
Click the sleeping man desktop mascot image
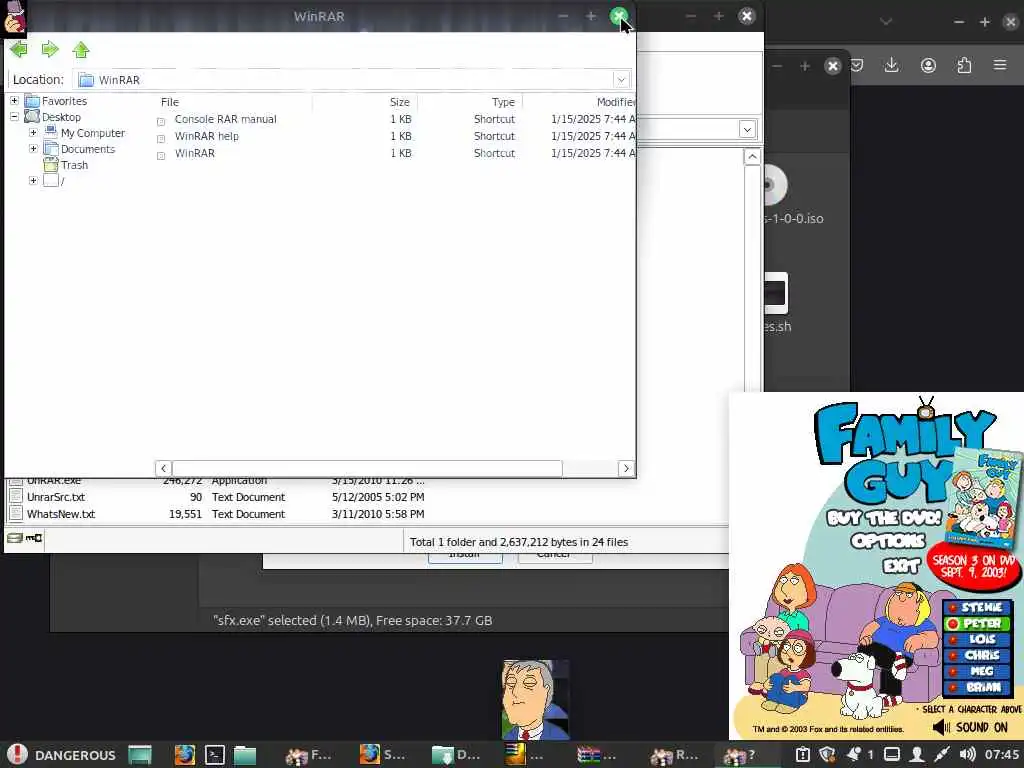tap(536, 699)
